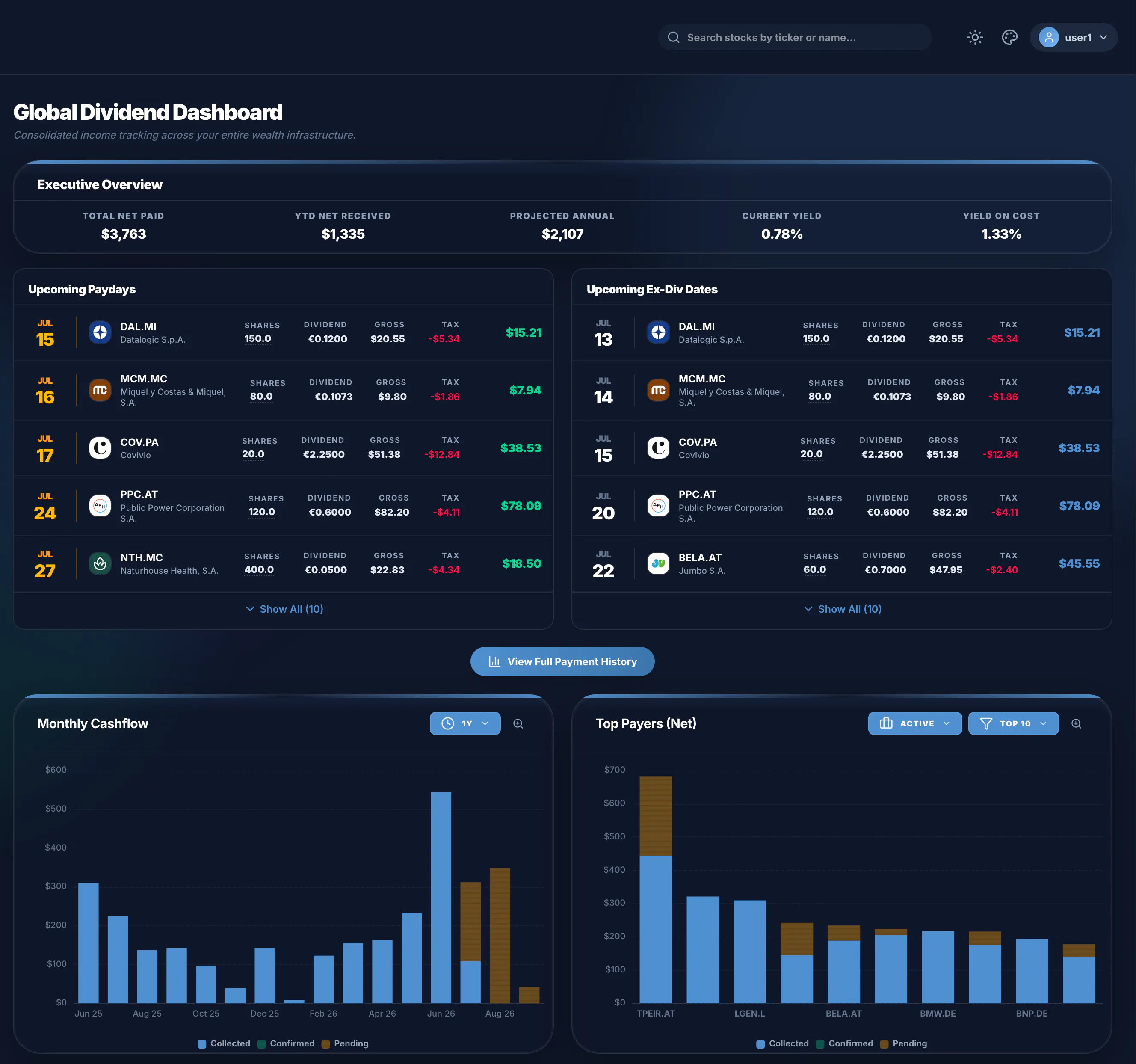This screenshot has height=1064, width=1136.
Task: Click JUL 24 date for PPC.AT payday
Action: point(45,506)
